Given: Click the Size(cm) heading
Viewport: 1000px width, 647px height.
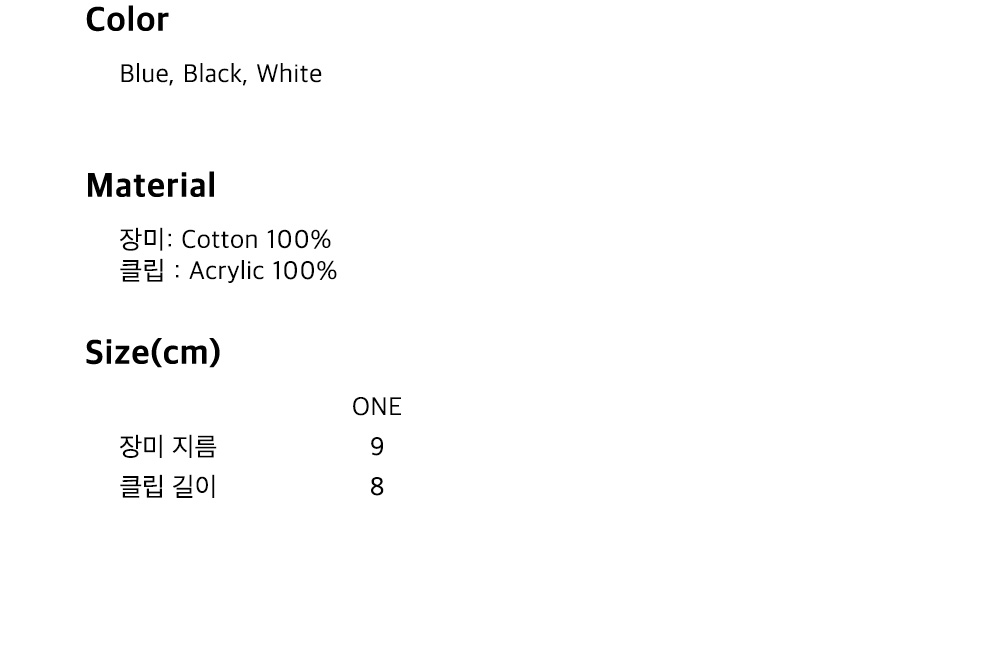Looking at the screenshot, I should (153, 352).
